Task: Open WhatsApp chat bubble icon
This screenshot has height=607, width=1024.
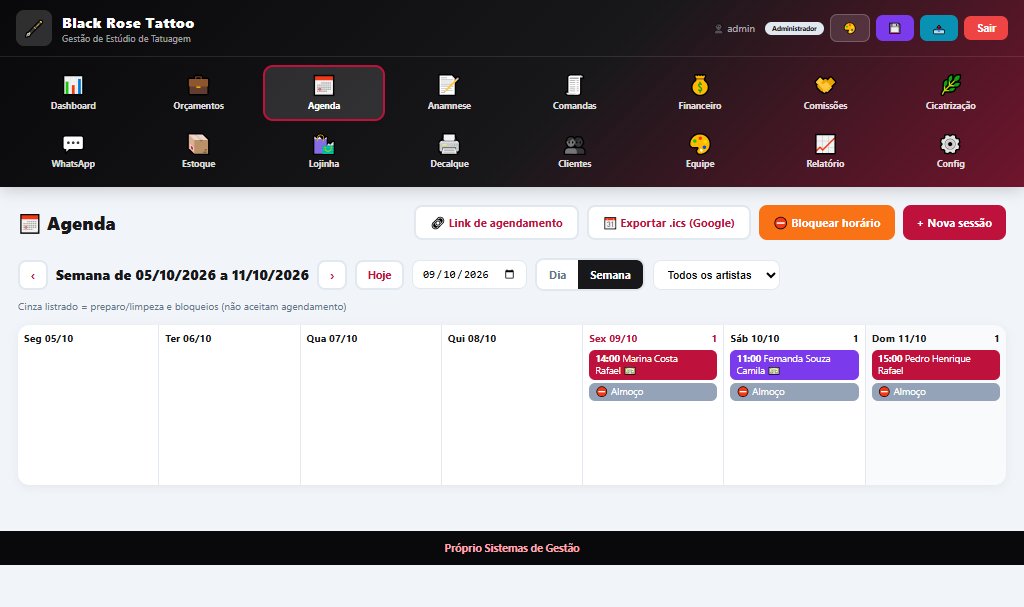Action: point(73,143)
